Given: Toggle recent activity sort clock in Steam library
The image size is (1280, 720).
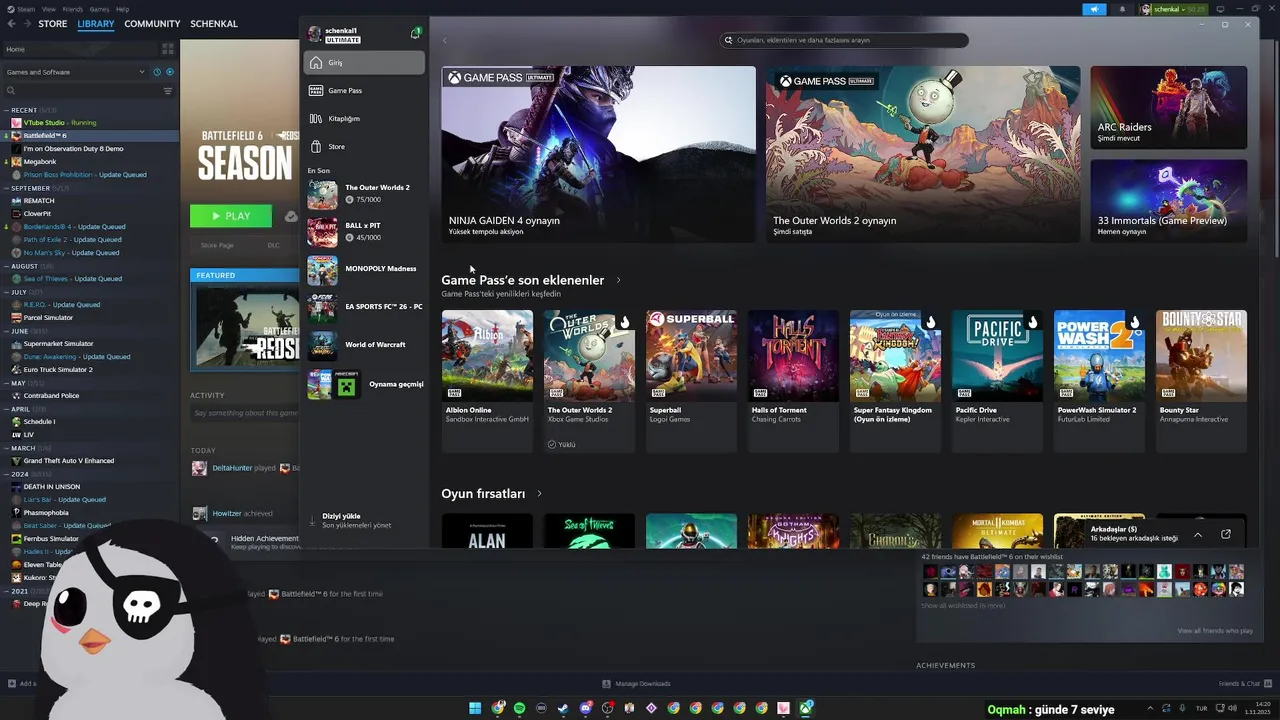Looking at the screenshot, I should pyautogui.click(x=157, y=72).
